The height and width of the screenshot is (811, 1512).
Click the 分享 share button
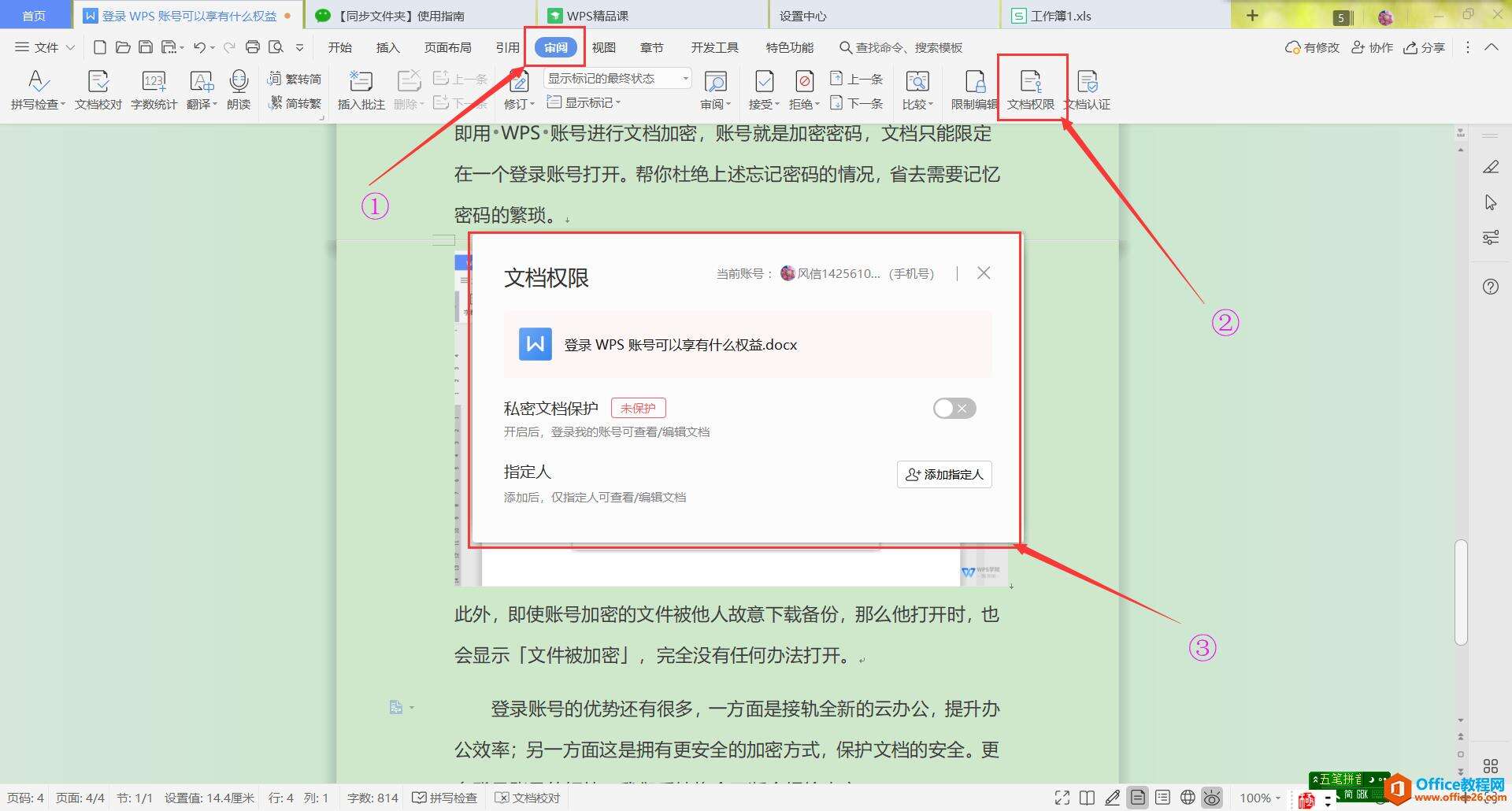pyautogui.click(x=1425, y=47)
